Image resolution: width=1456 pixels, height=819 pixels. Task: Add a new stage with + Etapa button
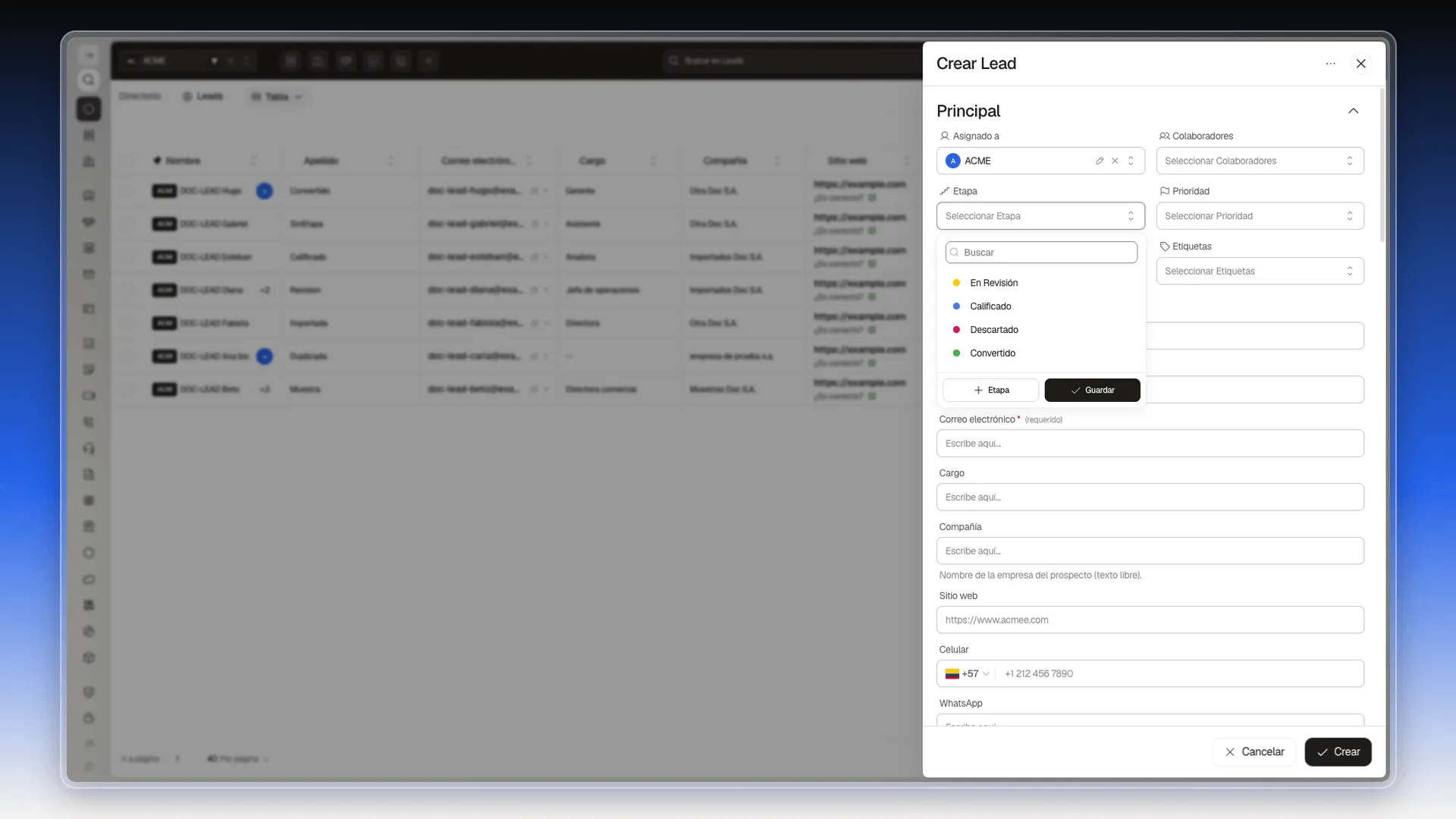[990, 390]
